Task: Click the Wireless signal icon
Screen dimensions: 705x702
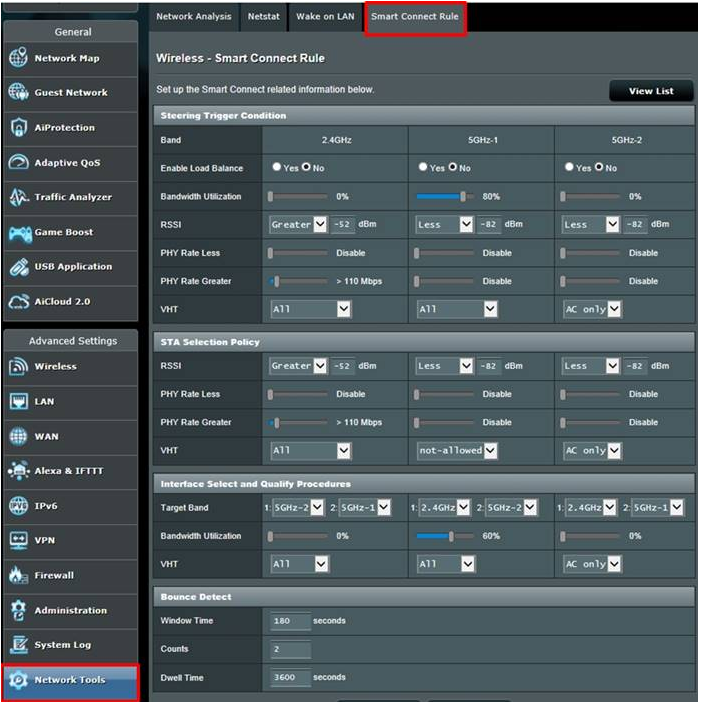Action: click(x=18, y=367)
